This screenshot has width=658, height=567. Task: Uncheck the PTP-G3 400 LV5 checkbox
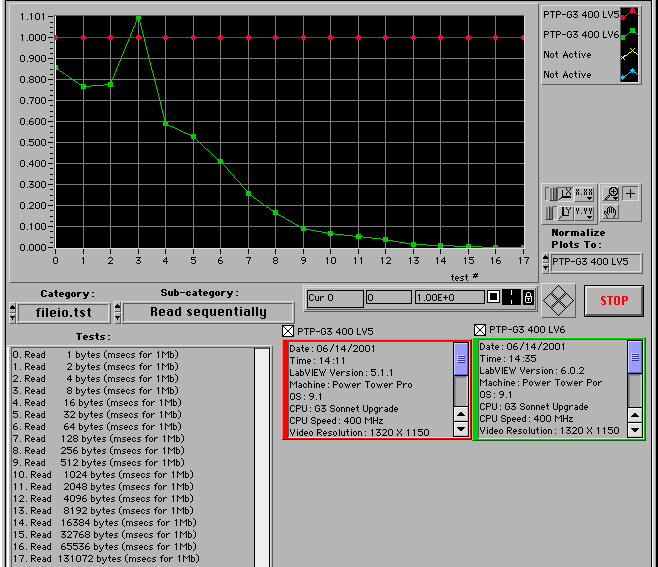click(x=289, y=331)
